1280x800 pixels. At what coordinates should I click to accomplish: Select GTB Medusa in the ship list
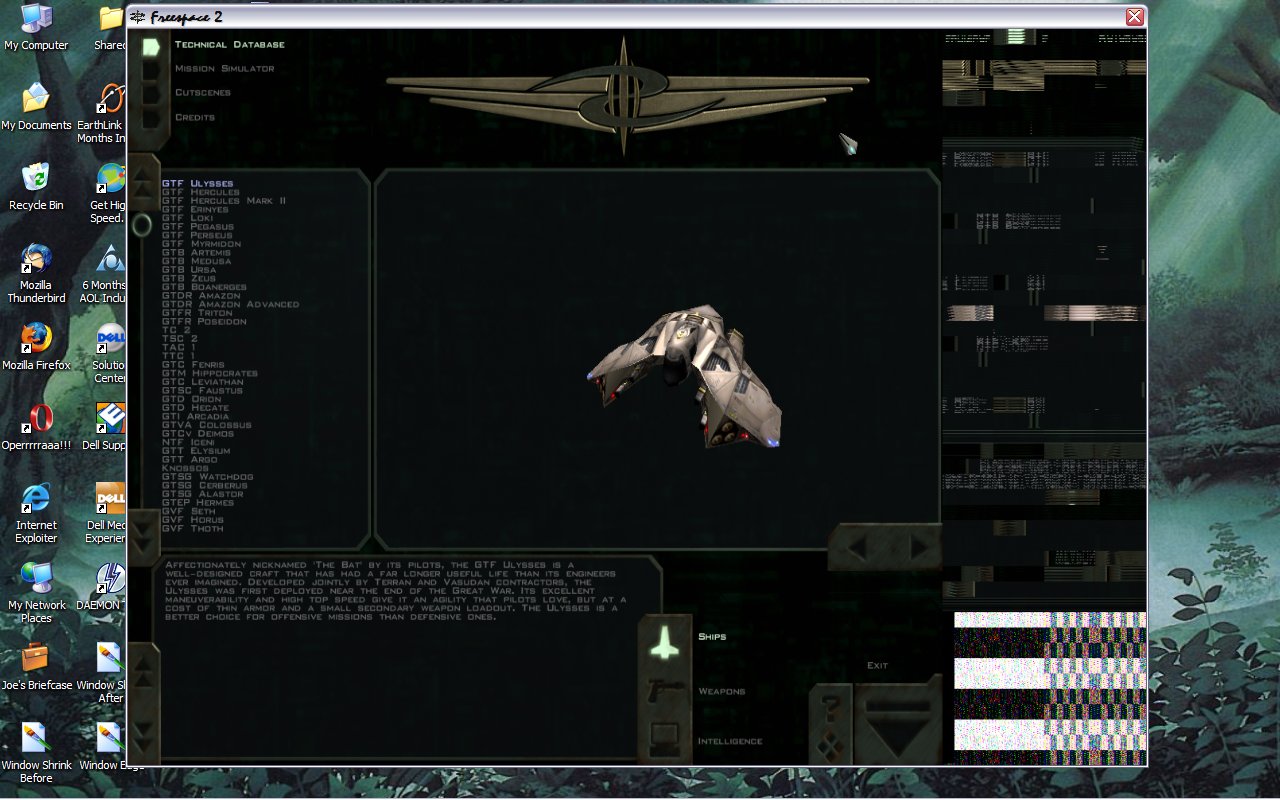[x=196, y=262]
